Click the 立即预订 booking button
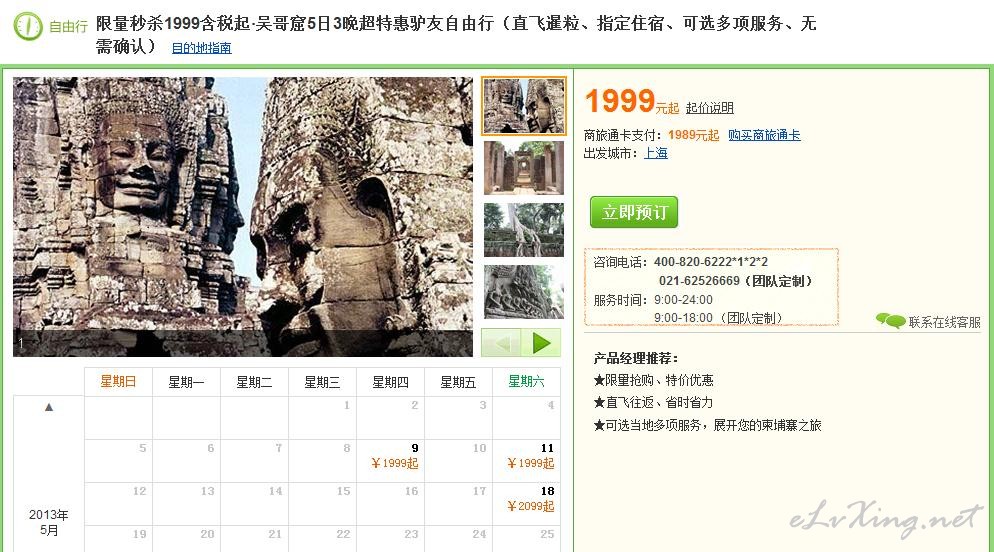994x552 pixels. point(634,212)
